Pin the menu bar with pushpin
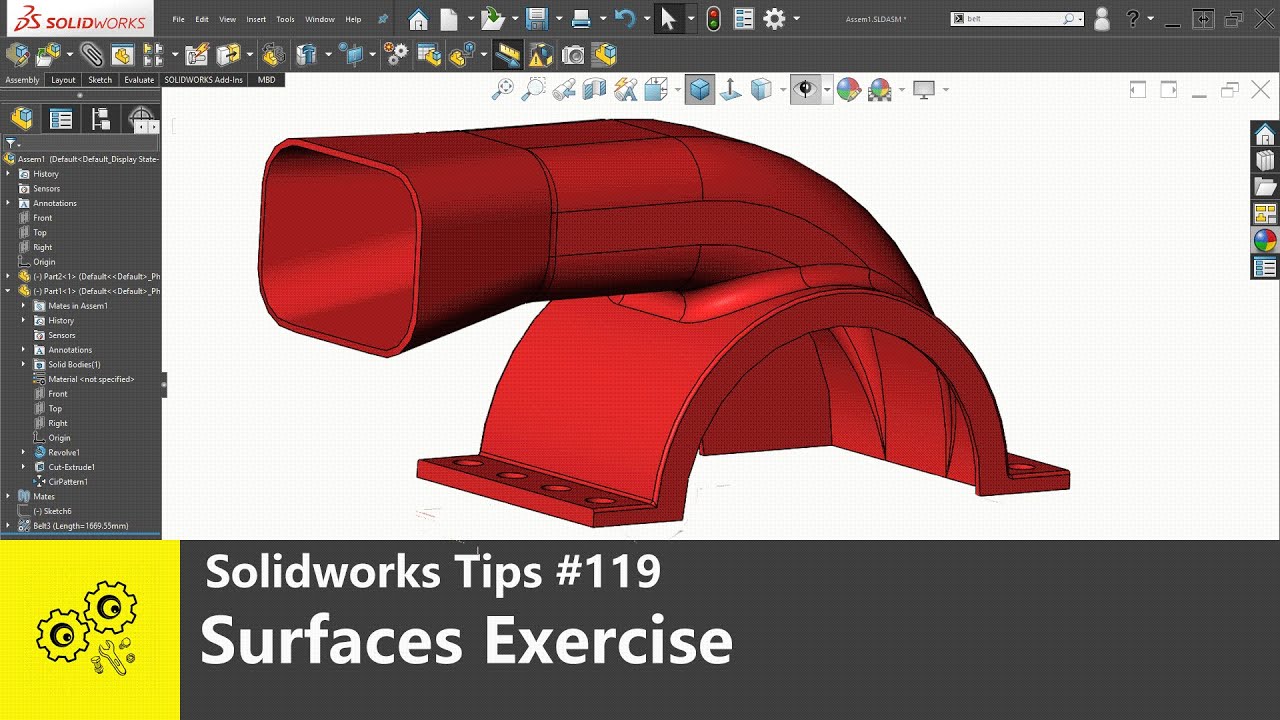The width and height of the screenshot is (1280, 720). pos(383,19)
